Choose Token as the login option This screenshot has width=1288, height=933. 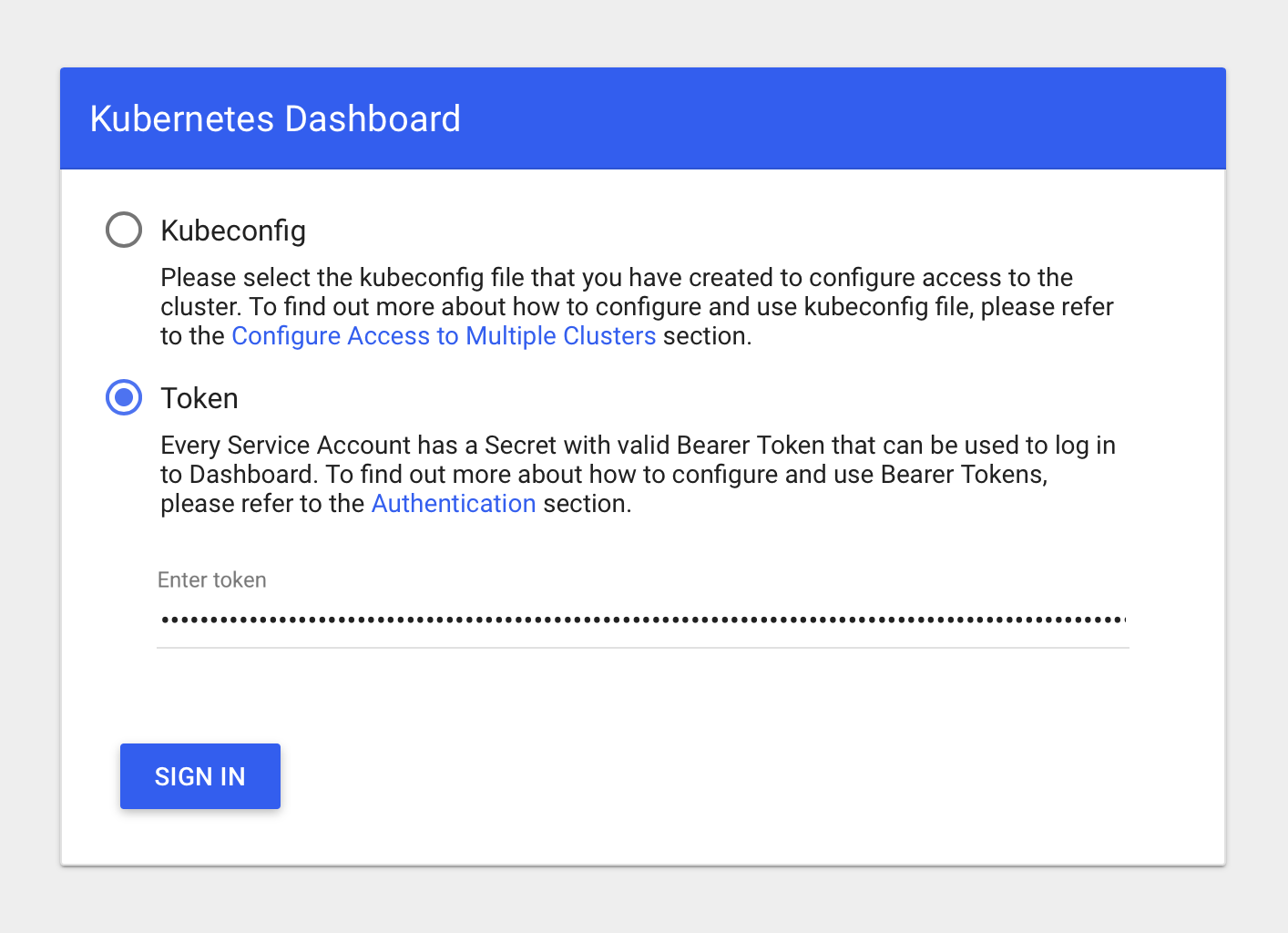click(x=123, y=397)
